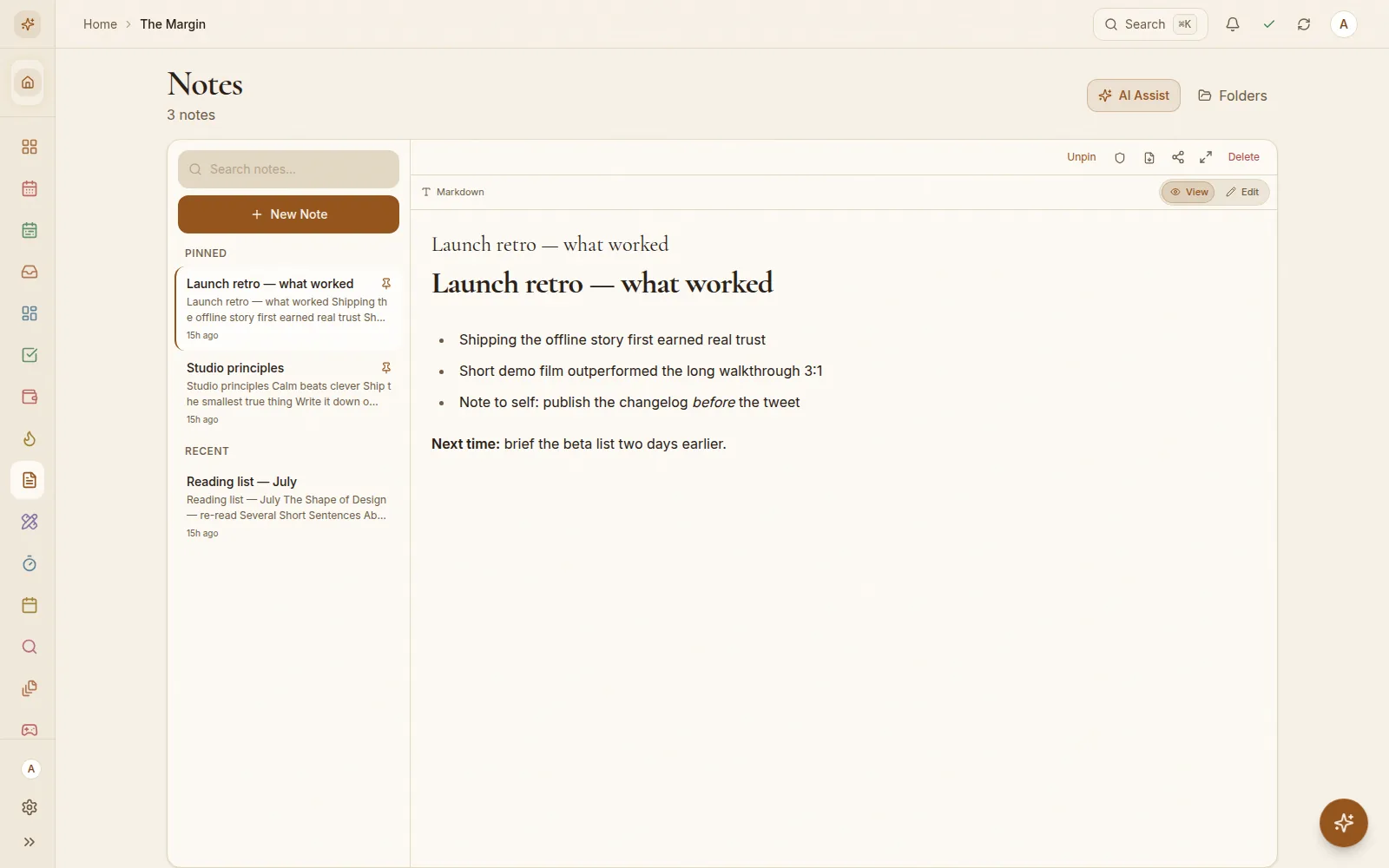The image size is (1389, 868).
Task: Click the small note title above the heading
Action: [x=550, y=245]
